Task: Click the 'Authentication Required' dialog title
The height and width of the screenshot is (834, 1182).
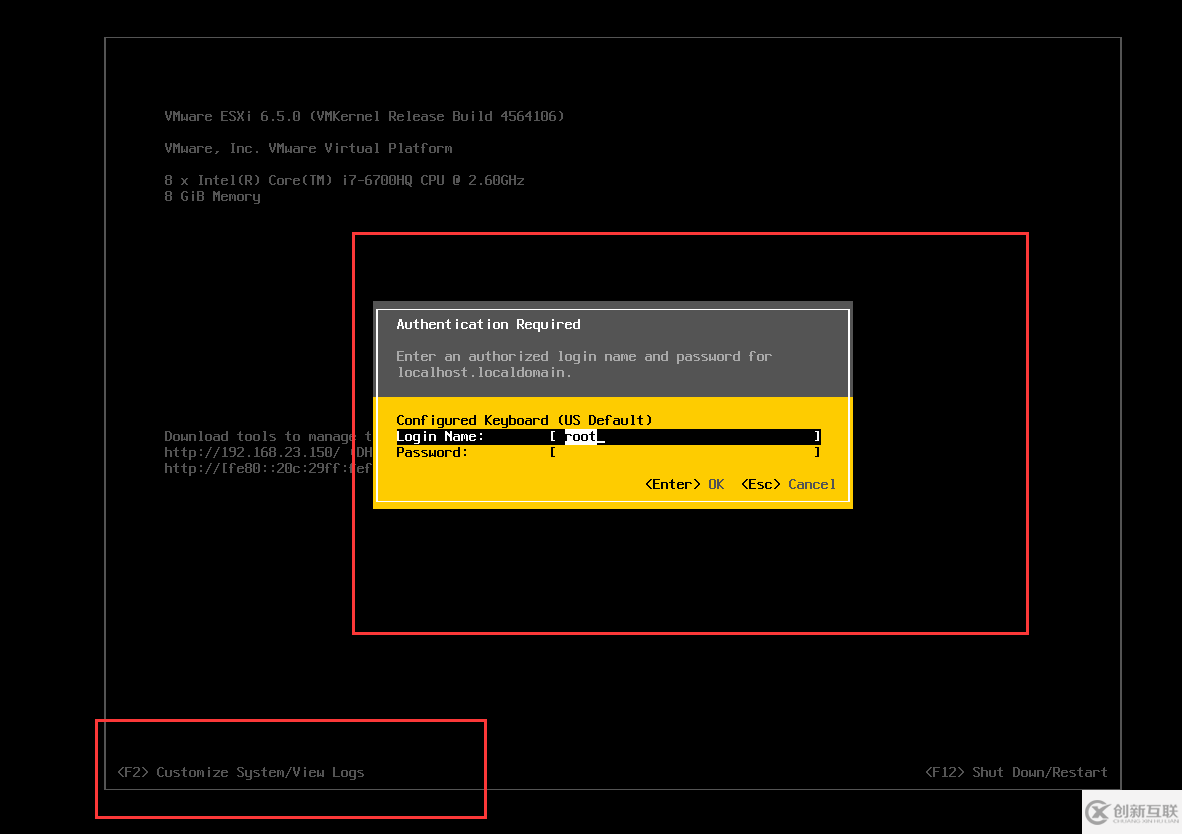Action: click(x=488, y=324)
